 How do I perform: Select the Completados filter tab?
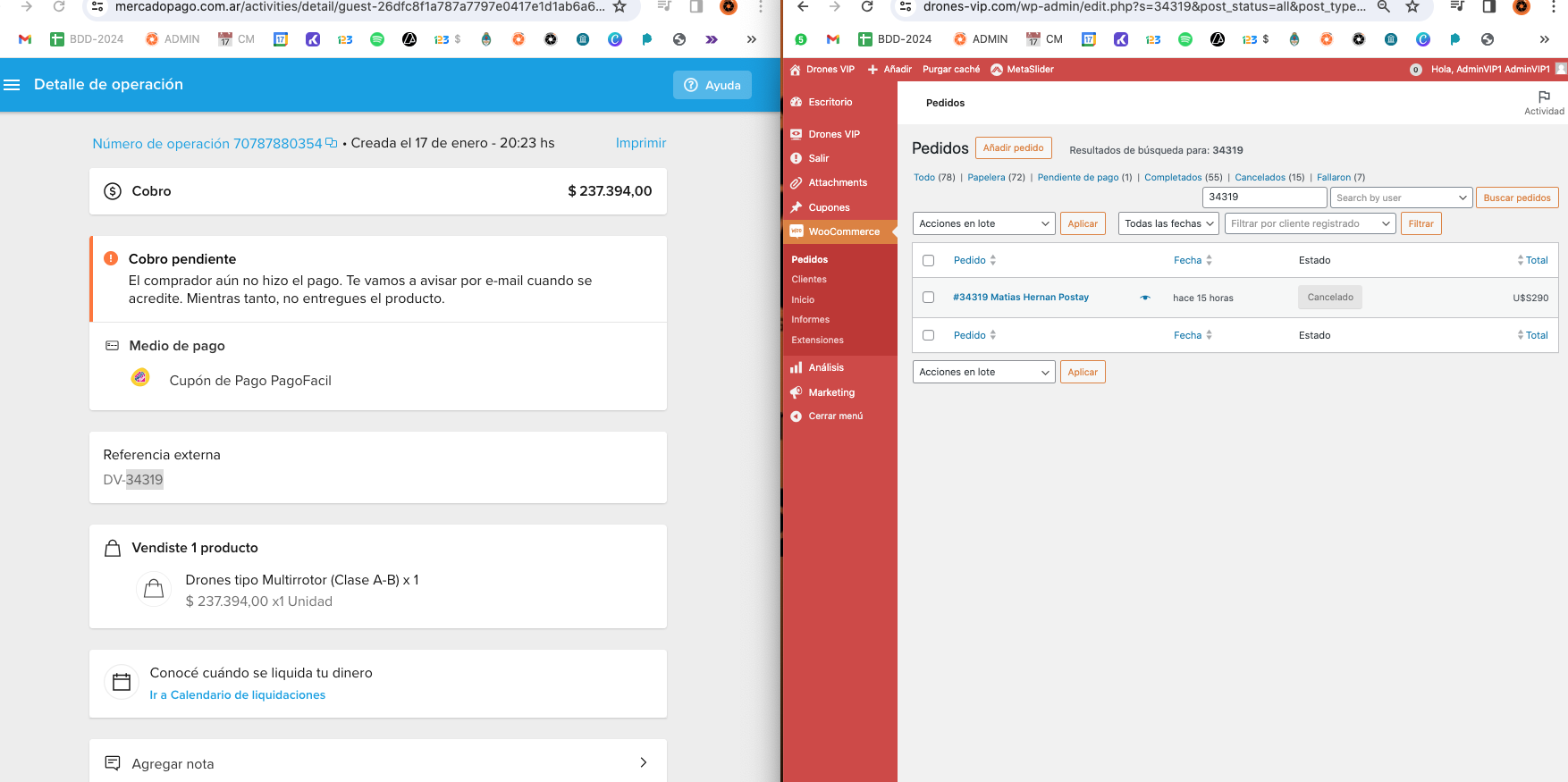coord(1173,177)
